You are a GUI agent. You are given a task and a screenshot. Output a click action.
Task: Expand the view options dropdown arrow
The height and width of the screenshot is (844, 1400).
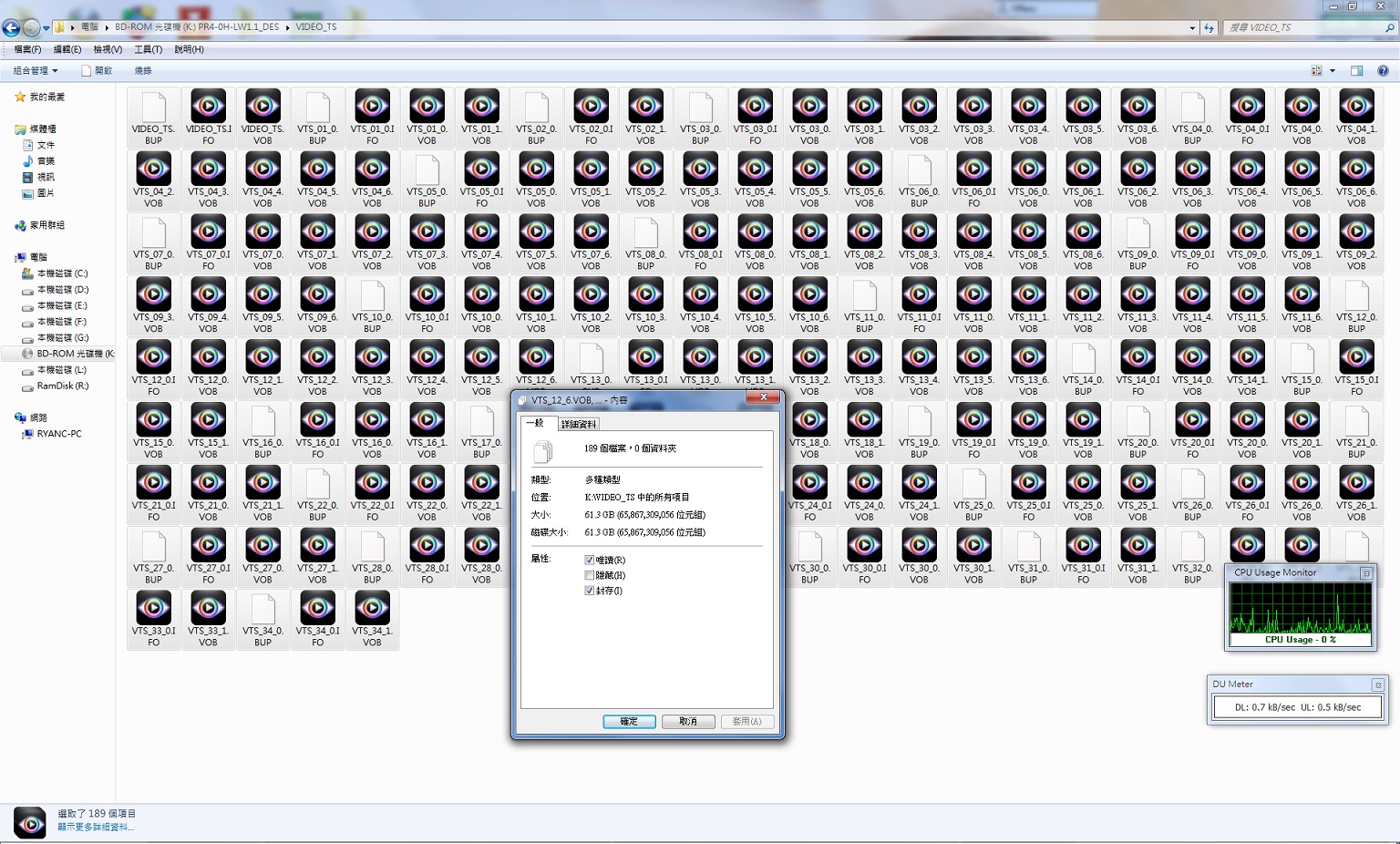click(x=1333, y=70)
